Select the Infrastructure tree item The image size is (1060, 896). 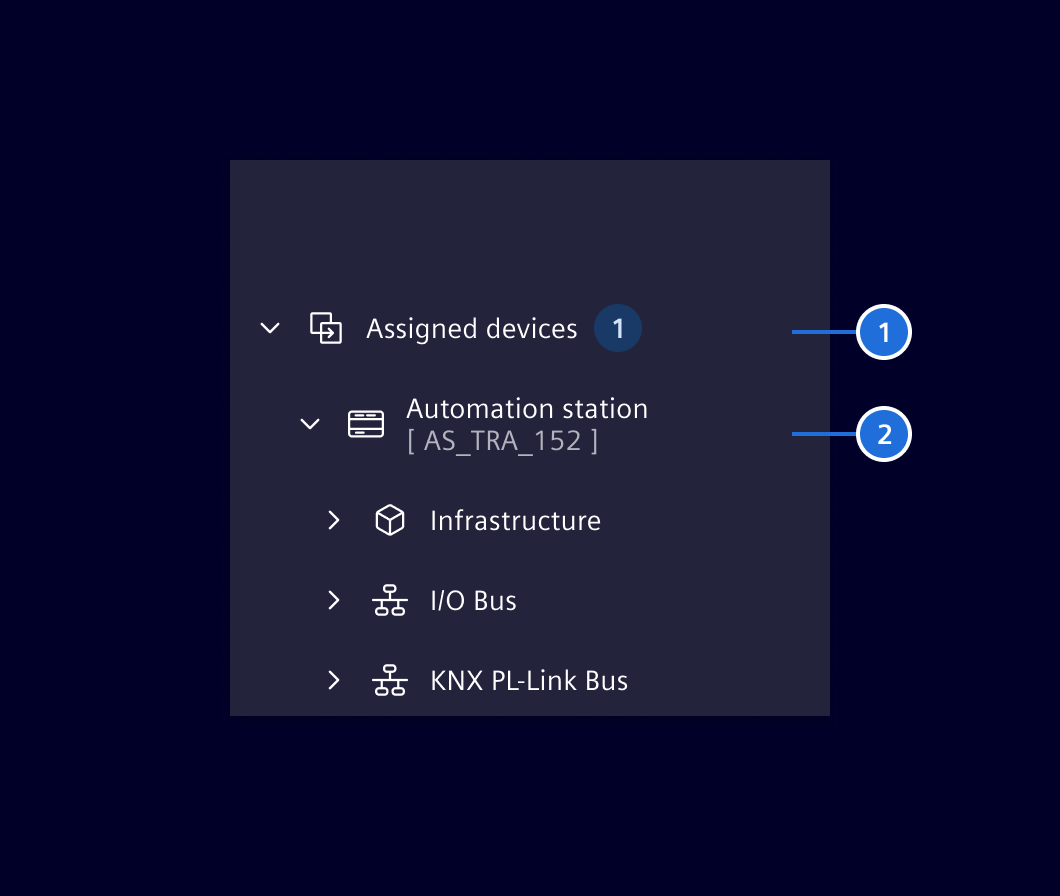pos(515,520)
